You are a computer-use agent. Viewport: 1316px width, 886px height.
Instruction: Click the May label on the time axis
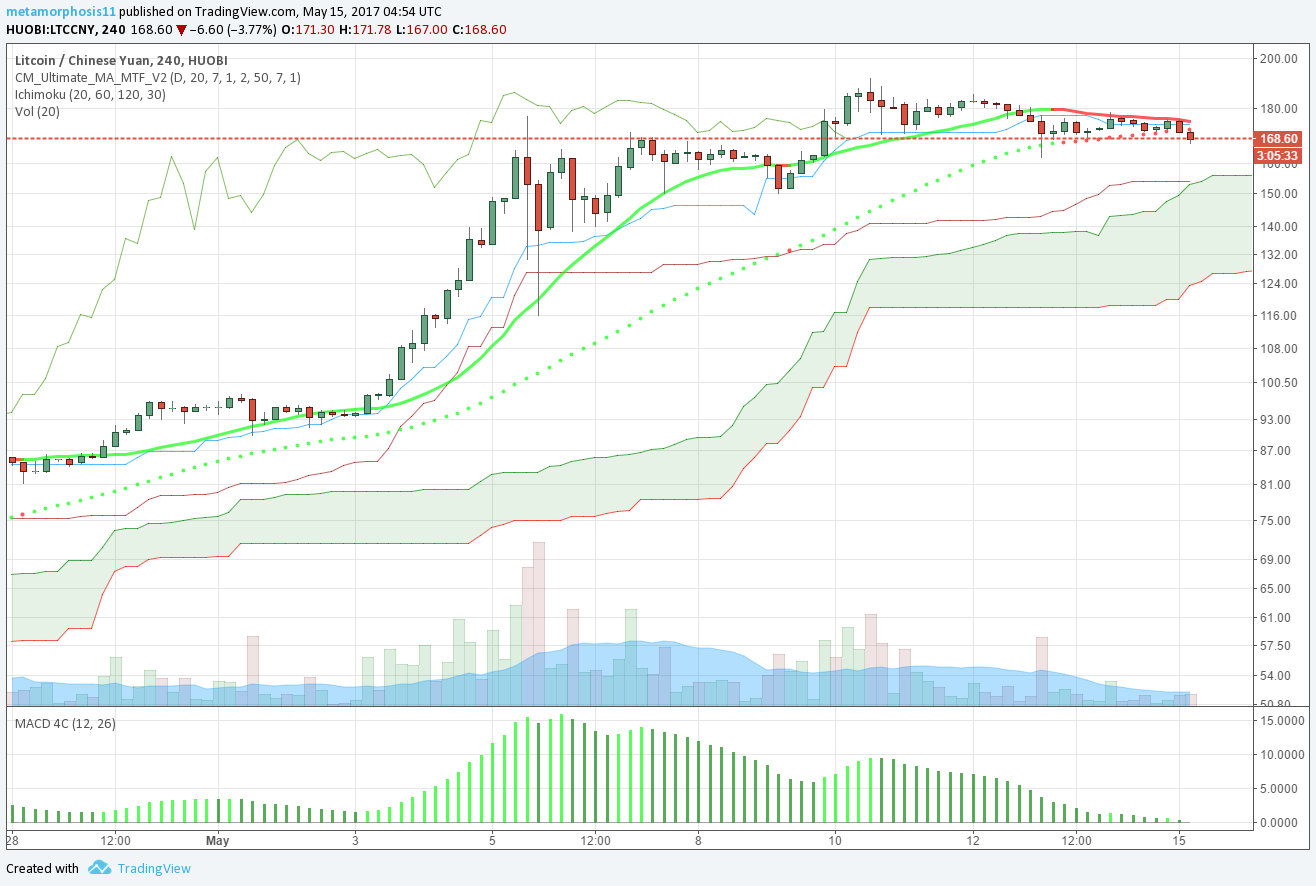217,841
